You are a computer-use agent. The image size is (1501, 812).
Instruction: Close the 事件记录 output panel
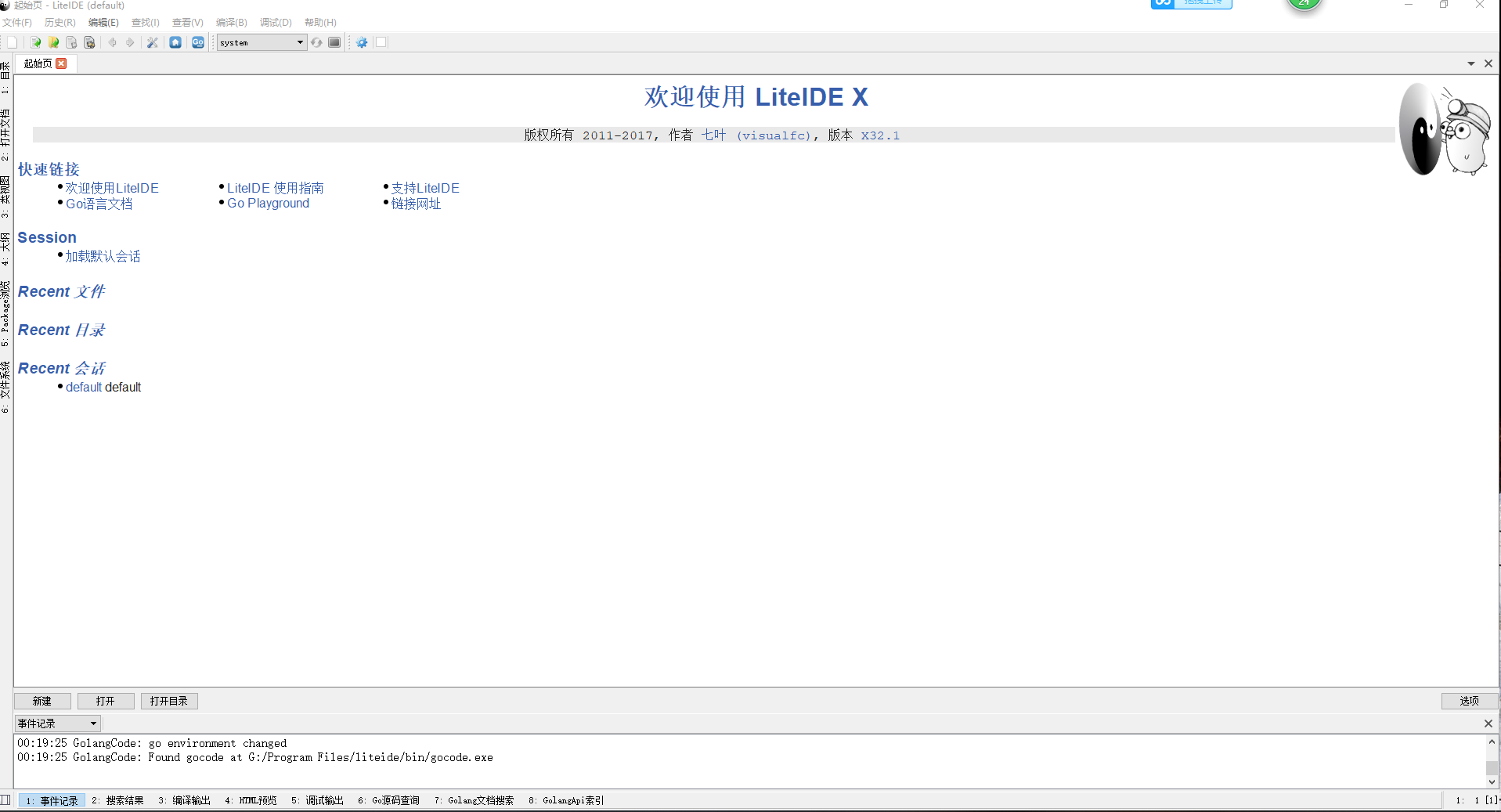1488,724
